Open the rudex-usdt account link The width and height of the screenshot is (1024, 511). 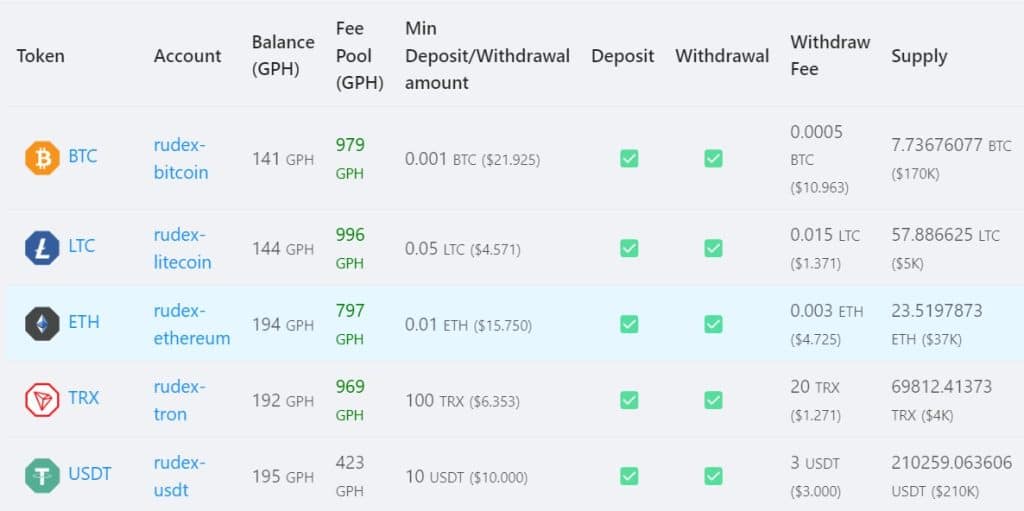pyautogui.click(x=179, y=475)
